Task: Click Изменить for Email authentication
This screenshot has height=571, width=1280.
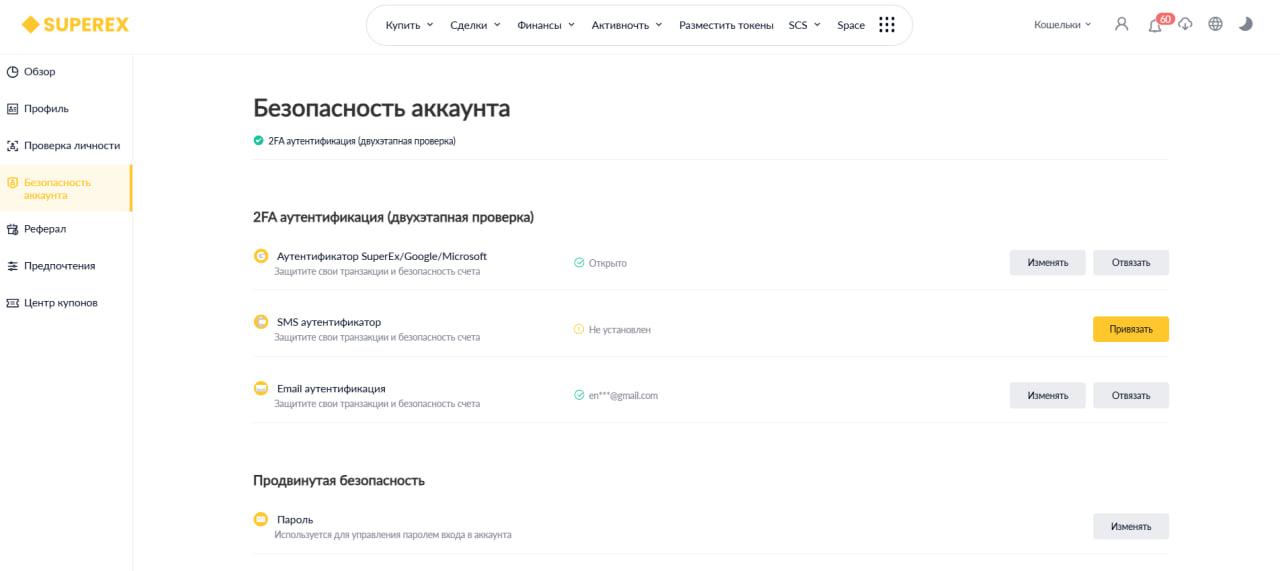Action: pos(1048,395)
